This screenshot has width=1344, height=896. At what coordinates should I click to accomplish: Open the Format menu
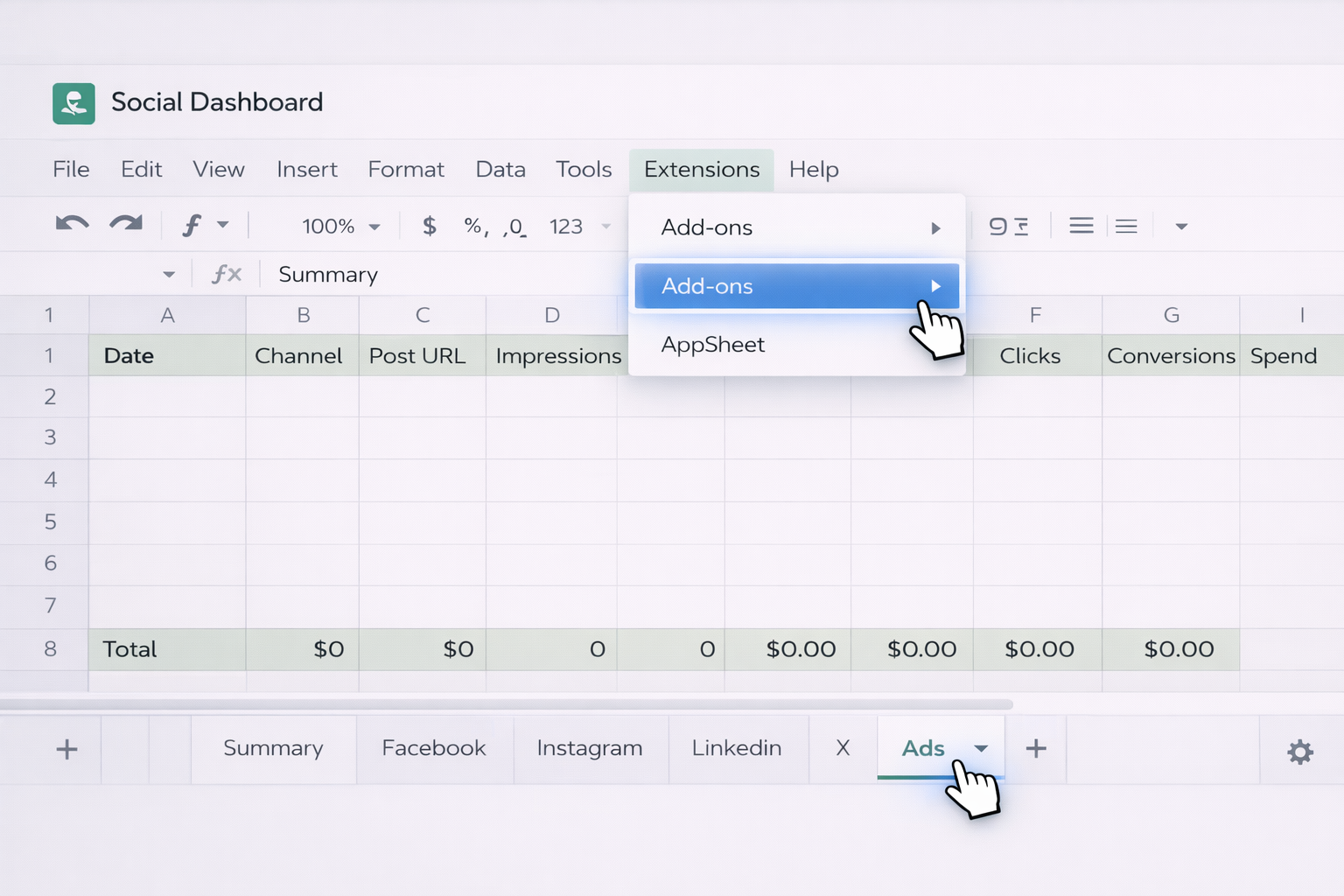point(406,169)
